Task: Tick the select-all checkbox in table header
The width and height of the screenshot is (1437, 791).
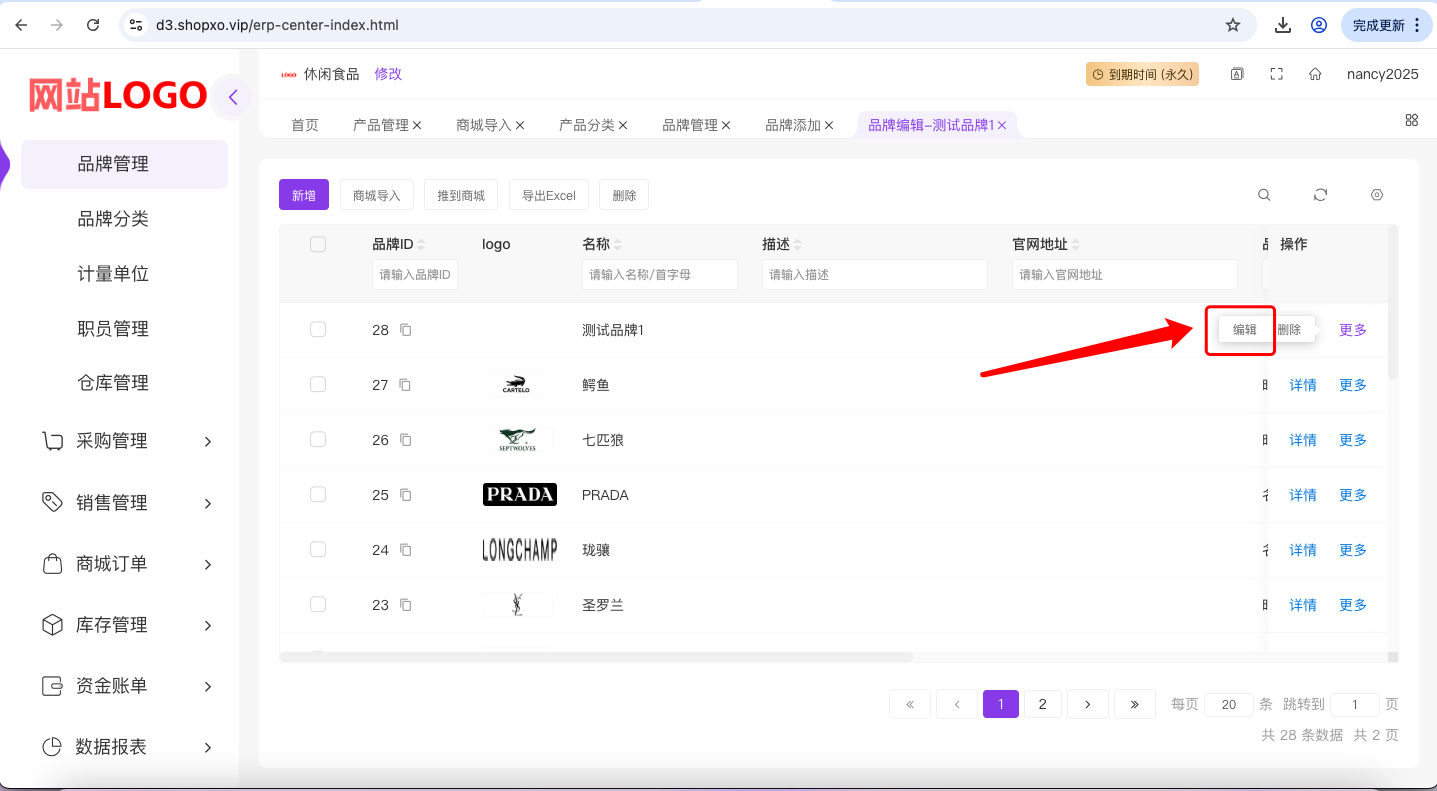Action: click(x=318, y=244)
